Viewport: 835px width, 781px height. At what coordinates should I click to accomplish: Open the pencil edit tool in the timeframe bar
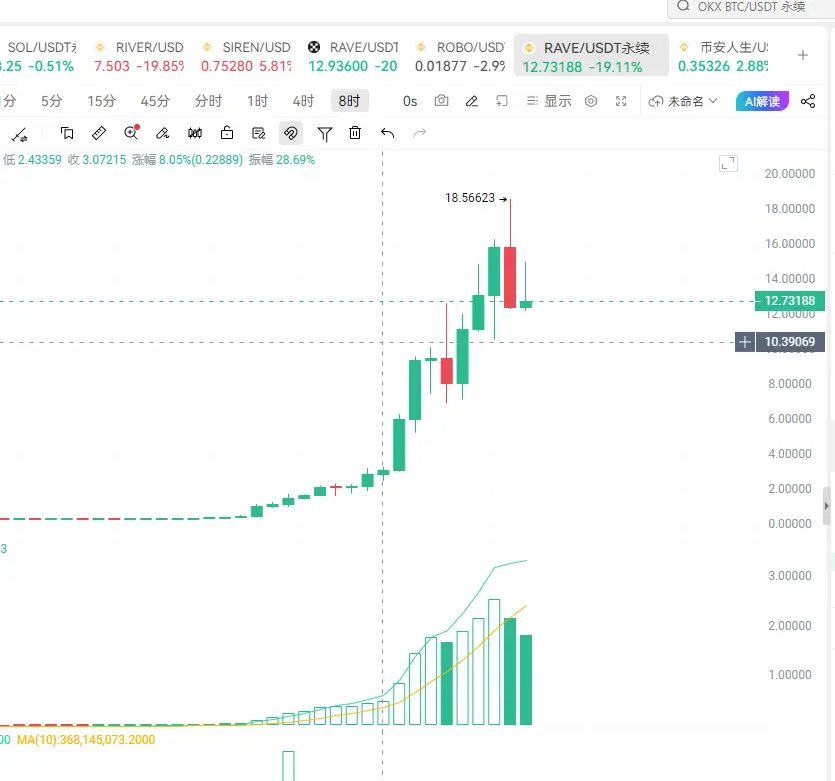(471, 101)
